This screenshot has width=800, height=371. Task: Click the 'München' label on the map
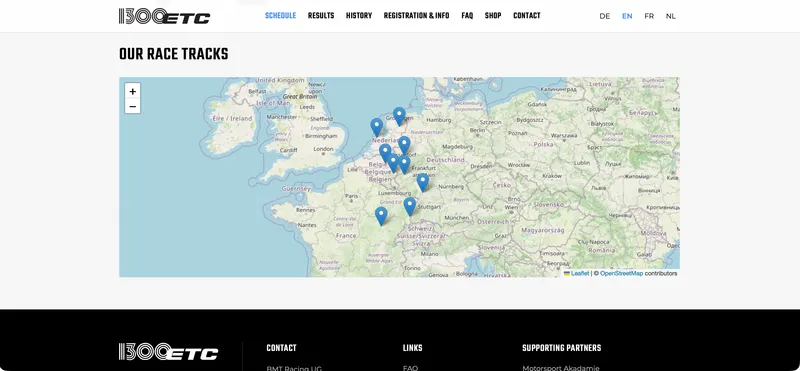coord(456,217)
